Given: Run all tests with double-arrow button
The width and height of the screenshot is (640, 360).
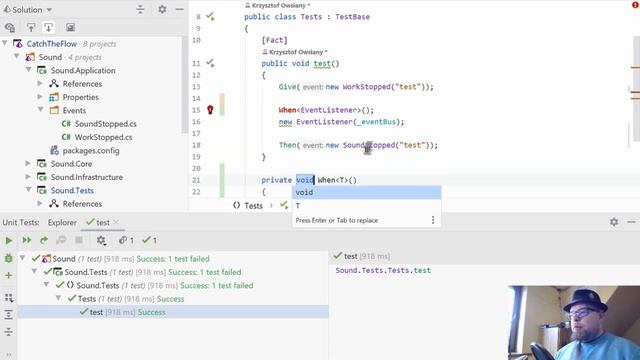Looking at the screenshot, I should 27,240.
